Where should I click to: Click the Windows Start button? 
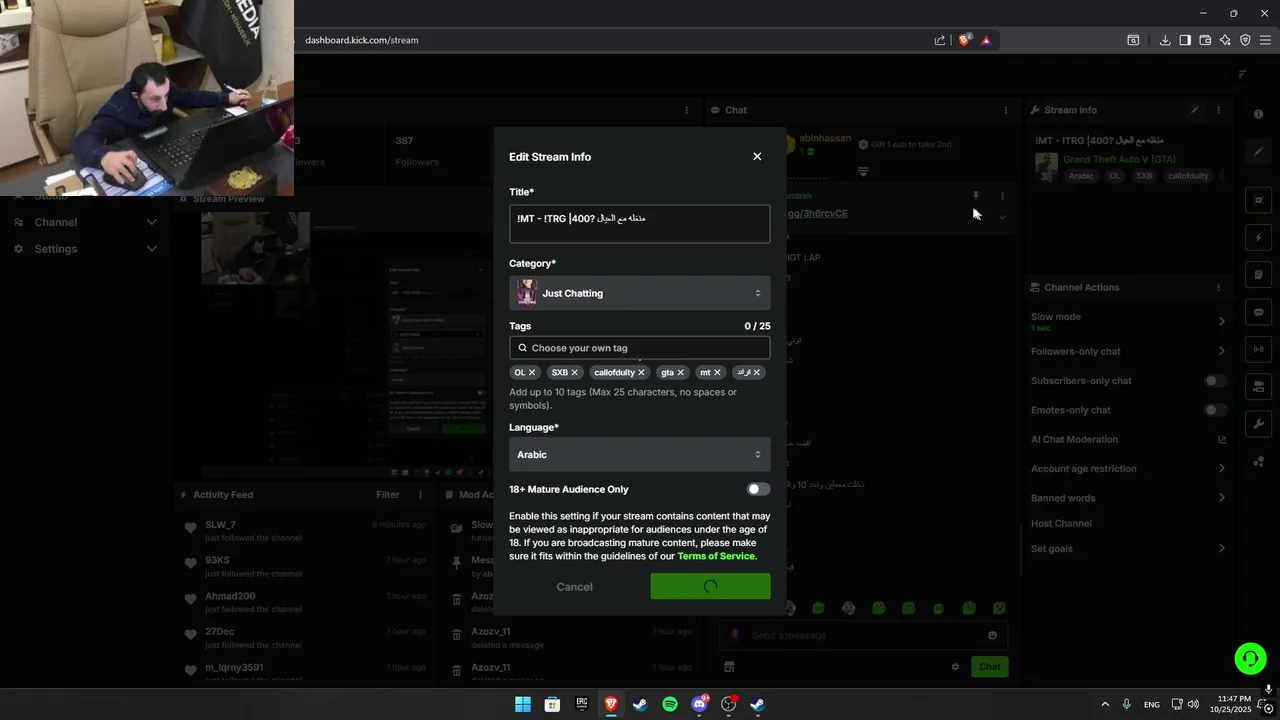[x=523, y=704]
